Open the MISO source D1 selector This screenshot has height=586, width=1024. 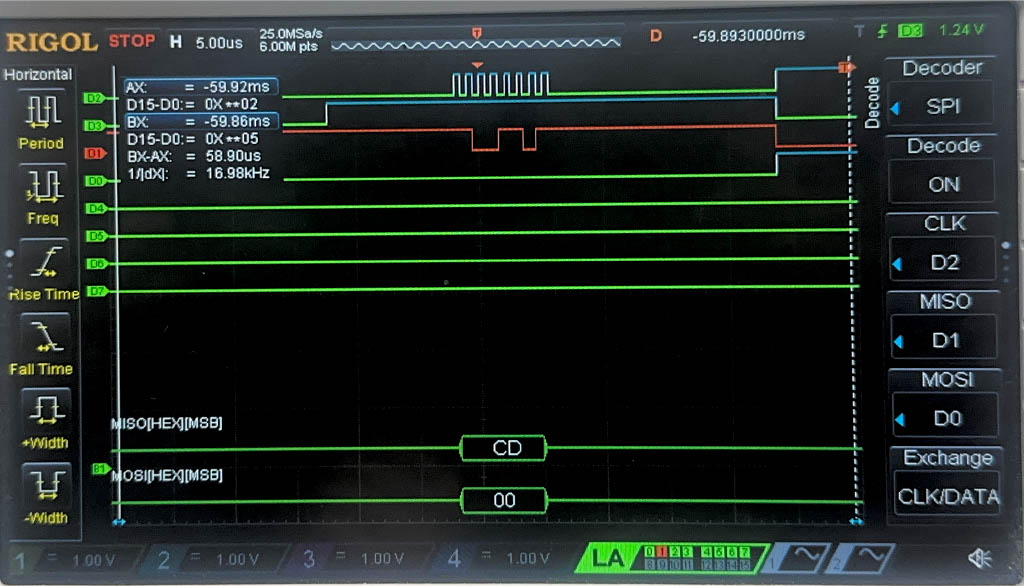coord(944,340)
